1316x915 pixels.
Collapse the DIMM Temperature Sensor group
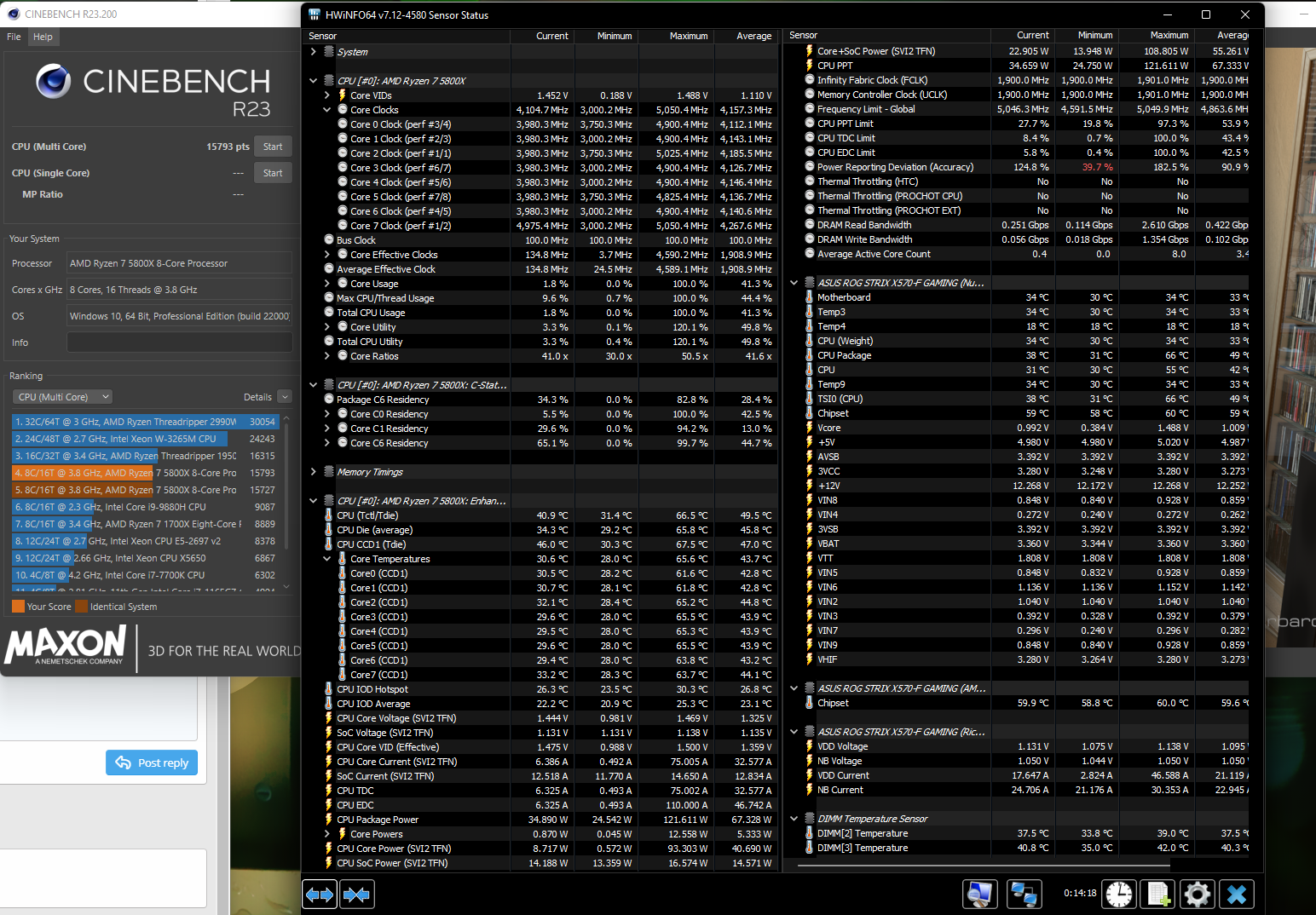(794, 819)
